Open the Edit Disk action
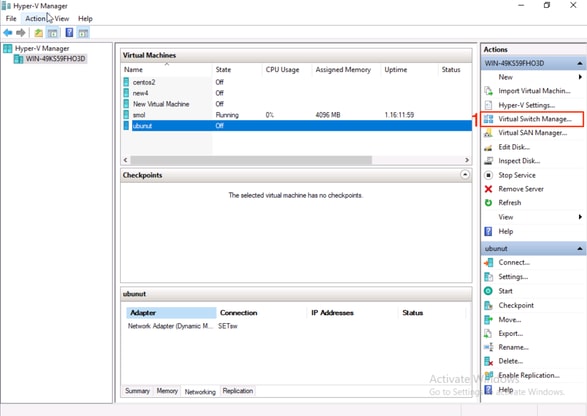Viewport: 587px width, 416px height. point(514,147)
